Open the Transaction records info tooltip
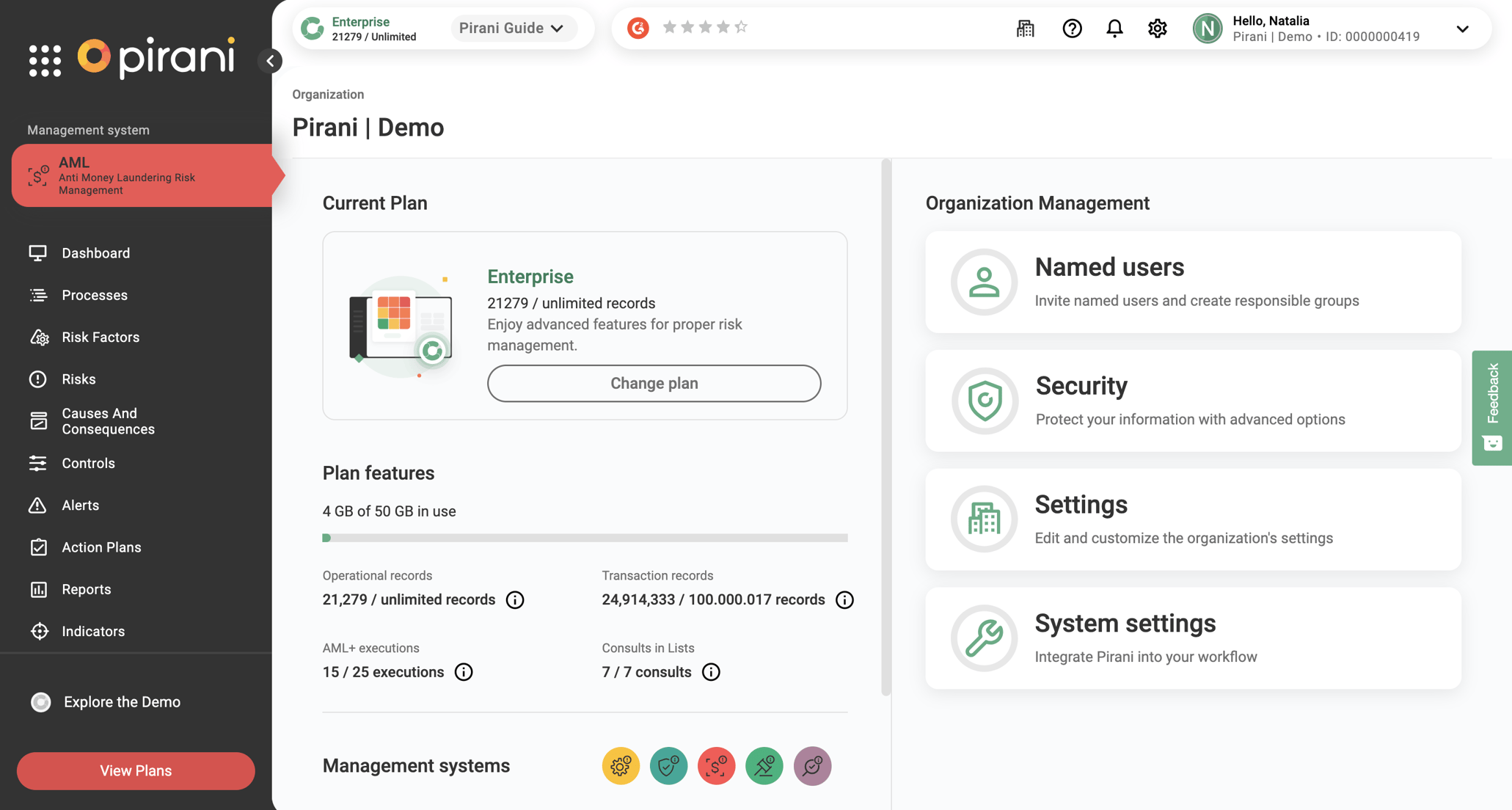Viewport: 1512px width, 810px height. tap(844, 599)
